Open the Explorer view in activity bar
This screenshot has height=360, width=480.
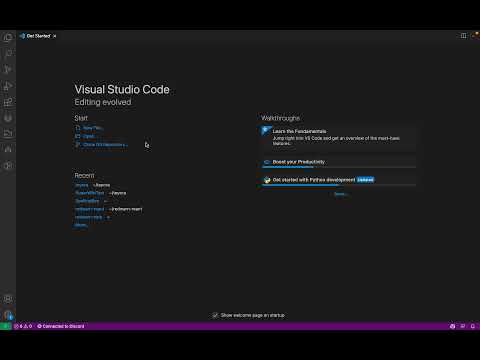8,37
